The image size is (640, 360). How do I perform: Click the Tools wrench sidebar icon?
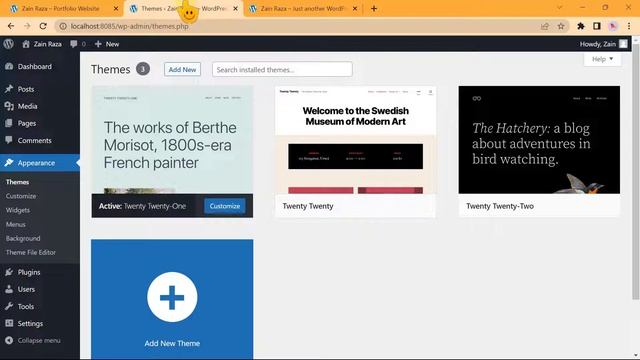tap(9, 306)
